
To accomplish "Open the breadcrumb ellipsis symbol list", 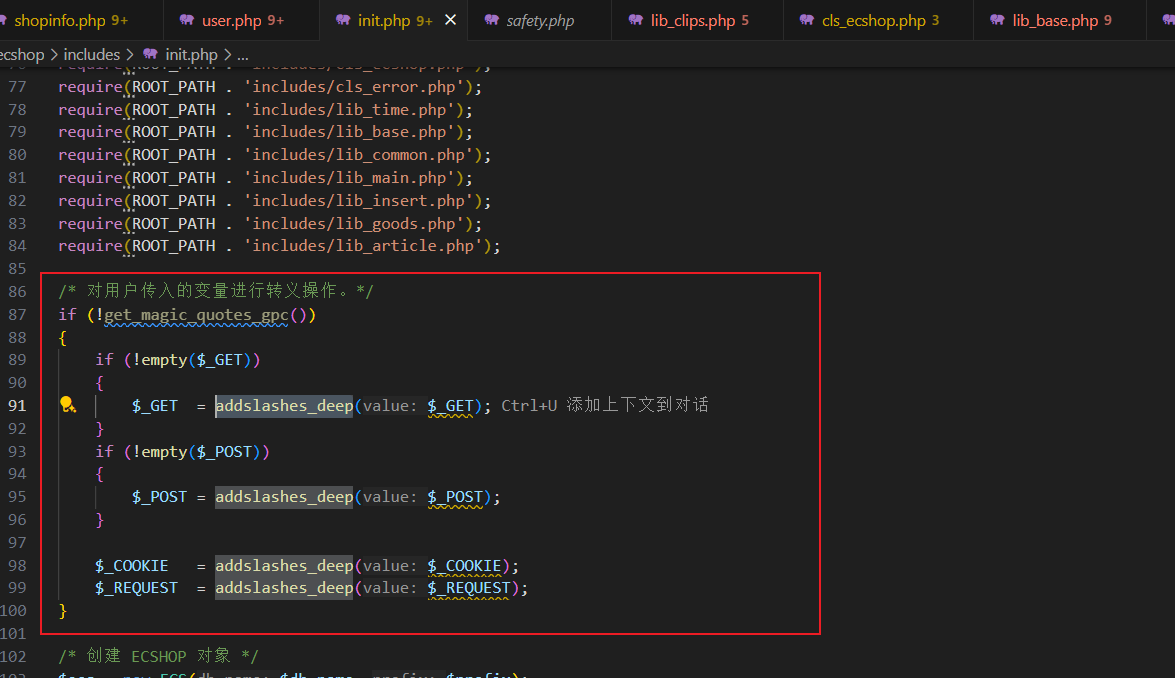I will pyautogui.click(x=242, y=55).
